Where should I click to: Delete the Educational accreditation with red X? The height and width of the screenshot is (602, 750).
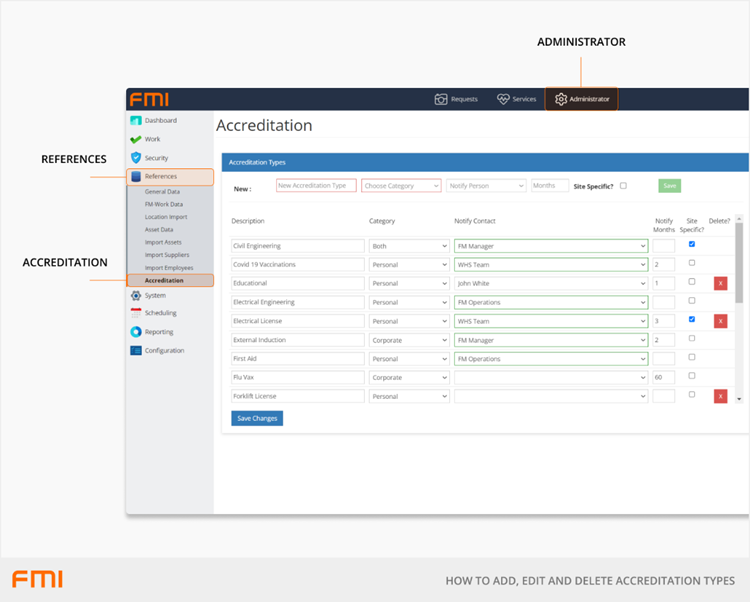point(720,284)
